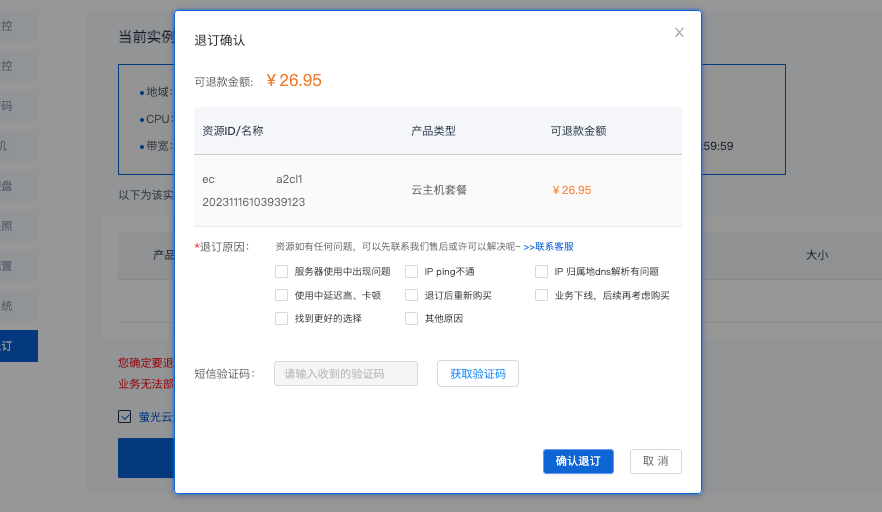Check 找到更好的选择 reason
The image size is (882, 512).
click(x=281, y=318)
